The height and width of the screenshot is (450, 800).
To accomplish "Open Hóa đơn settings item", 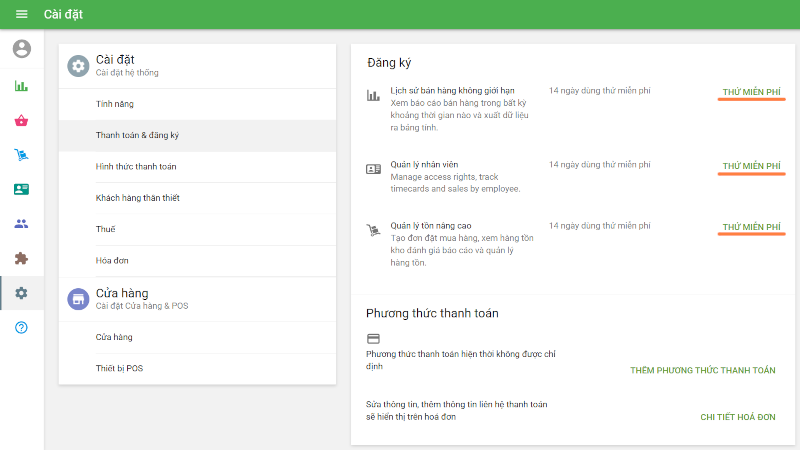I will (x=113, y=260).
